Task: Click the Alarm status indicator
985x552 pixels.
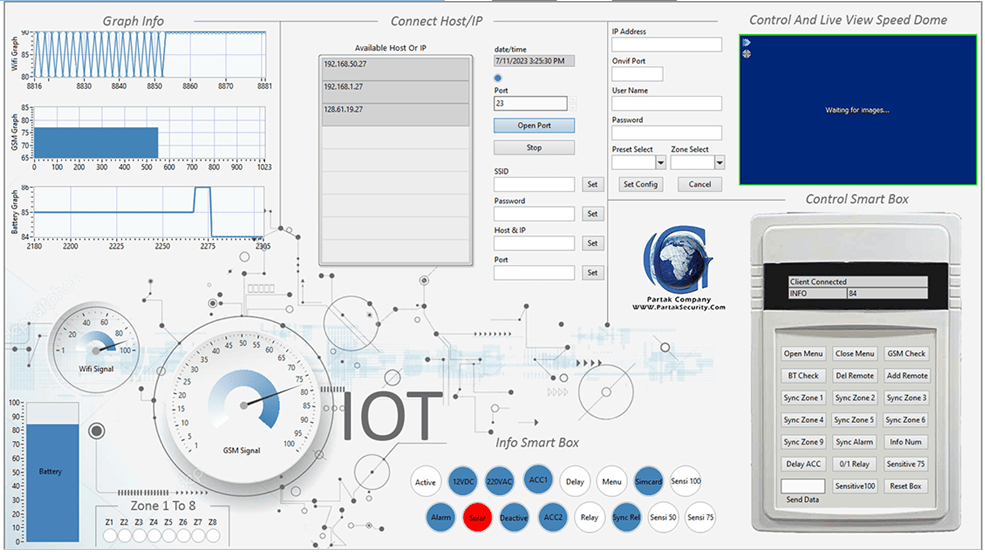Action: click(x=440, y=518)
